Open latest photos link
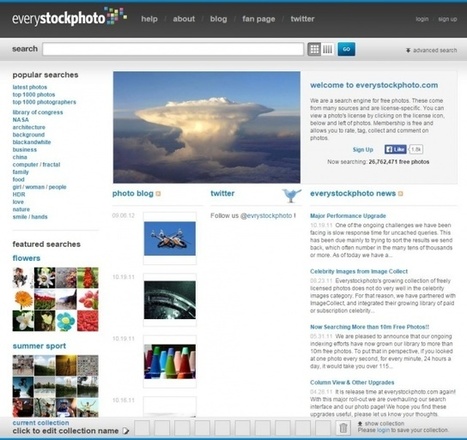This screenshot has width=467, height=440. tap(30, 87)
